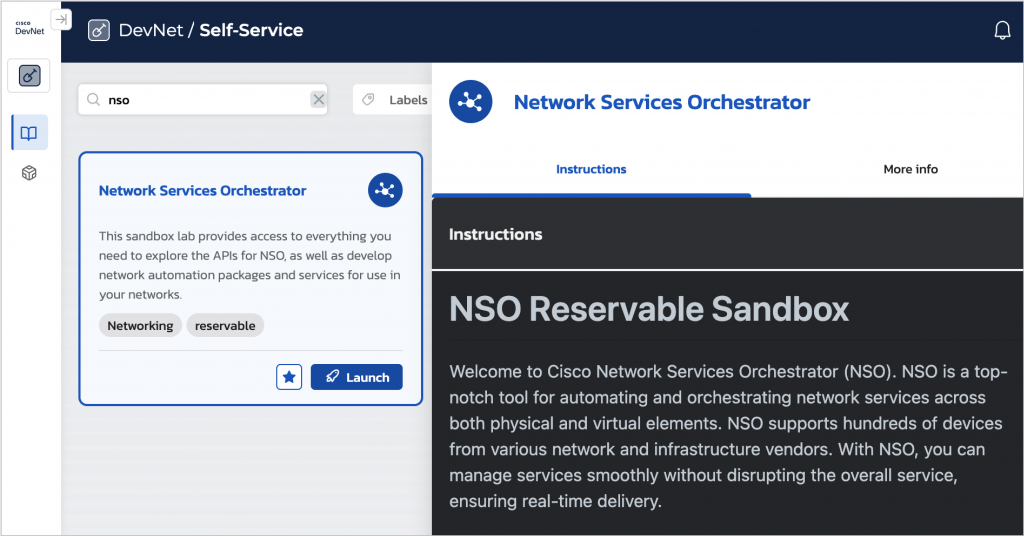Click the network icon in the details panel header
This screenshot has width=1024, height=536.
coord(470,102)
